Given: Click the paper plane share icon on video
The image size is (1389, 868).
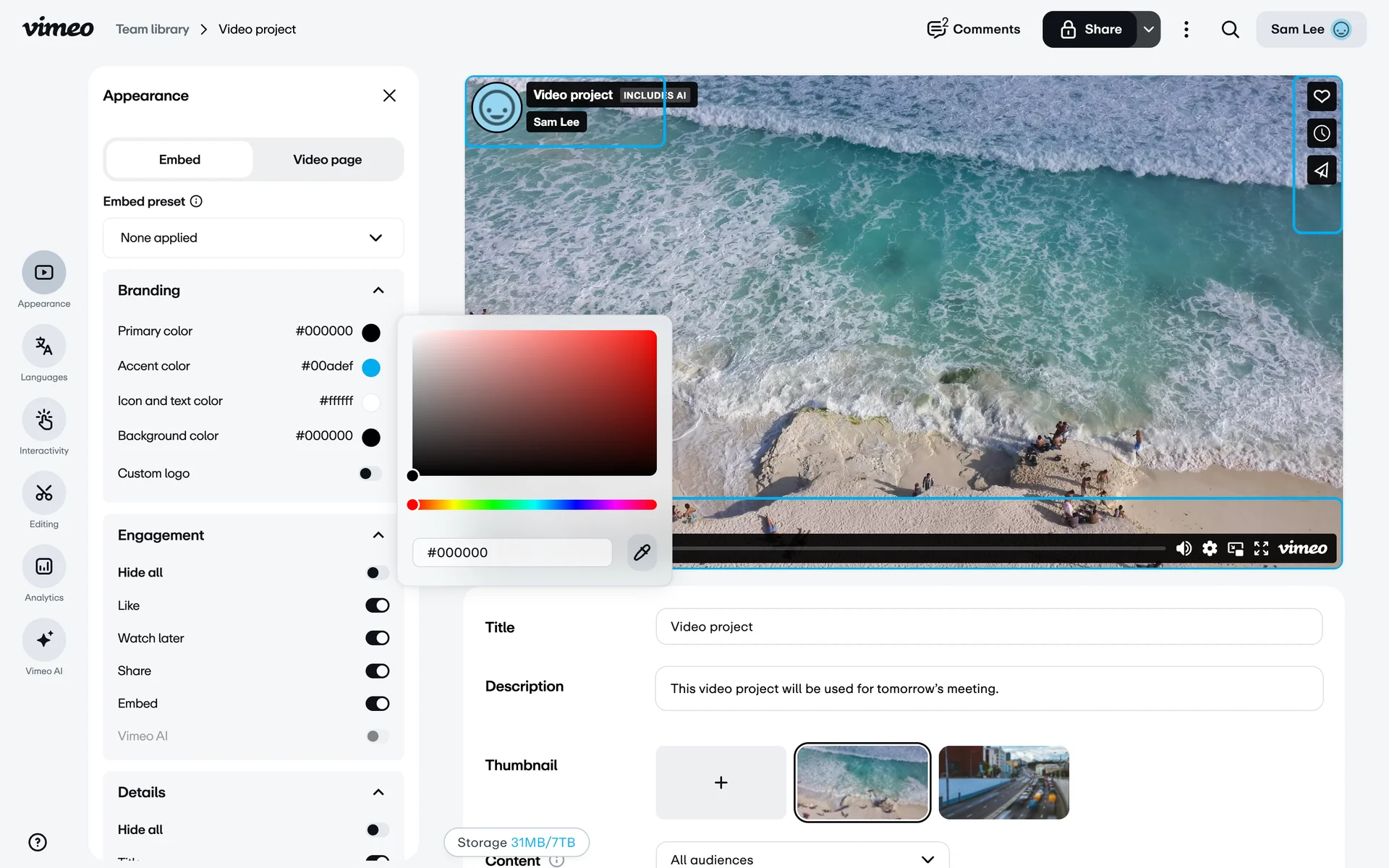Looking at the screenshot, I should pos(1321,171).
